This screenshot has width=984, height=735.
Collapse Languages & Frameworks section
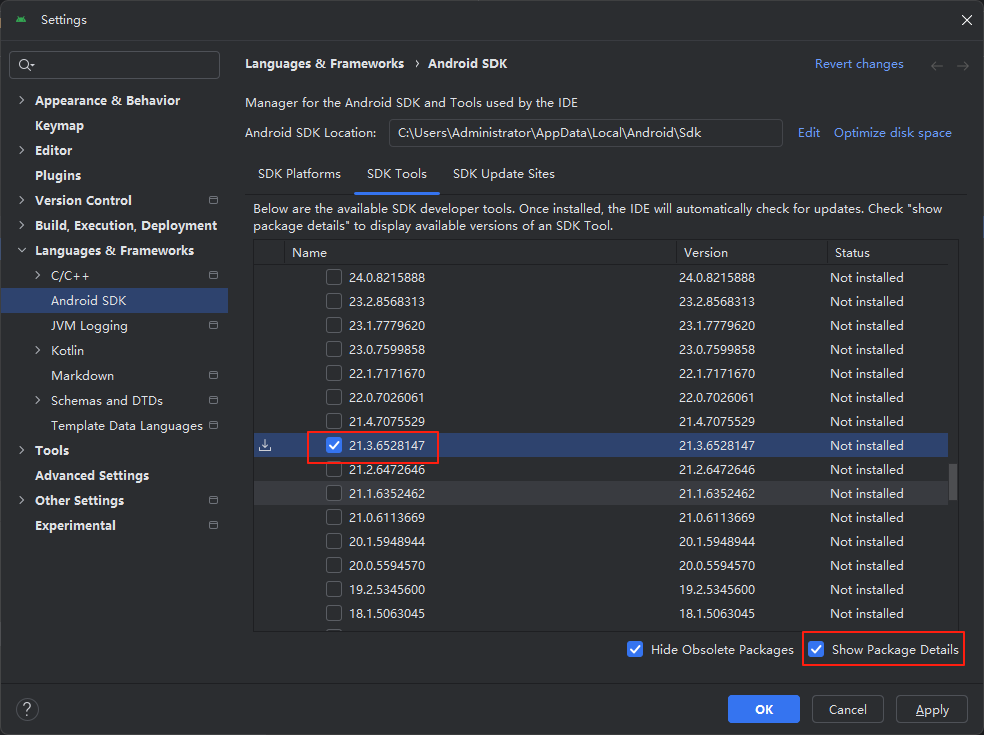[x=22, y=250]
